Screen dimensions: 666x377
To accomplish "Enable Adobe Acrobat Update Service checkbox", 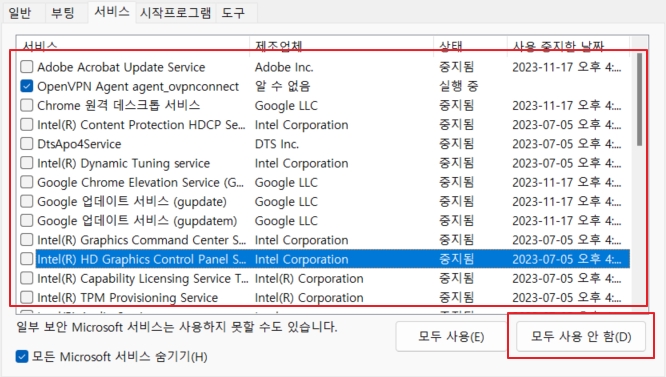I will (x=27, y=67).
